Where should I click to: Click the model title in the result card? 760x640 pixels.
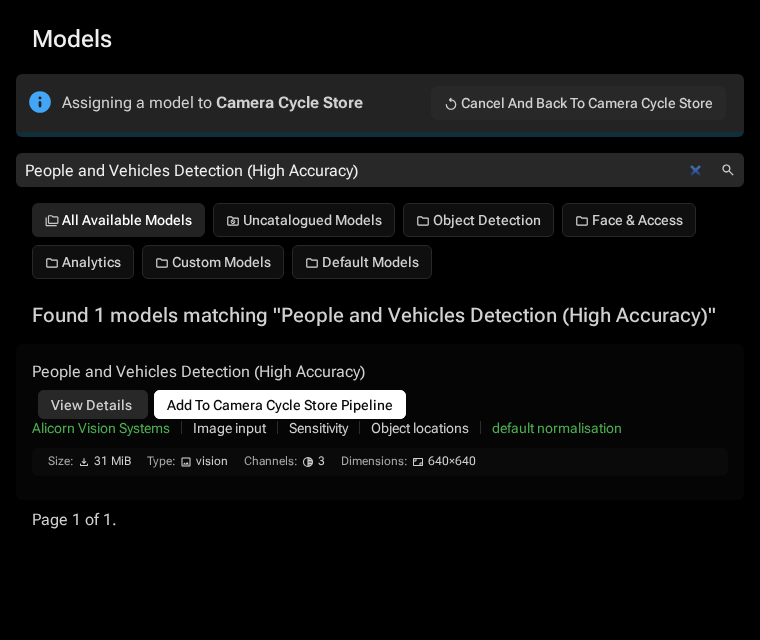point(198,372)
